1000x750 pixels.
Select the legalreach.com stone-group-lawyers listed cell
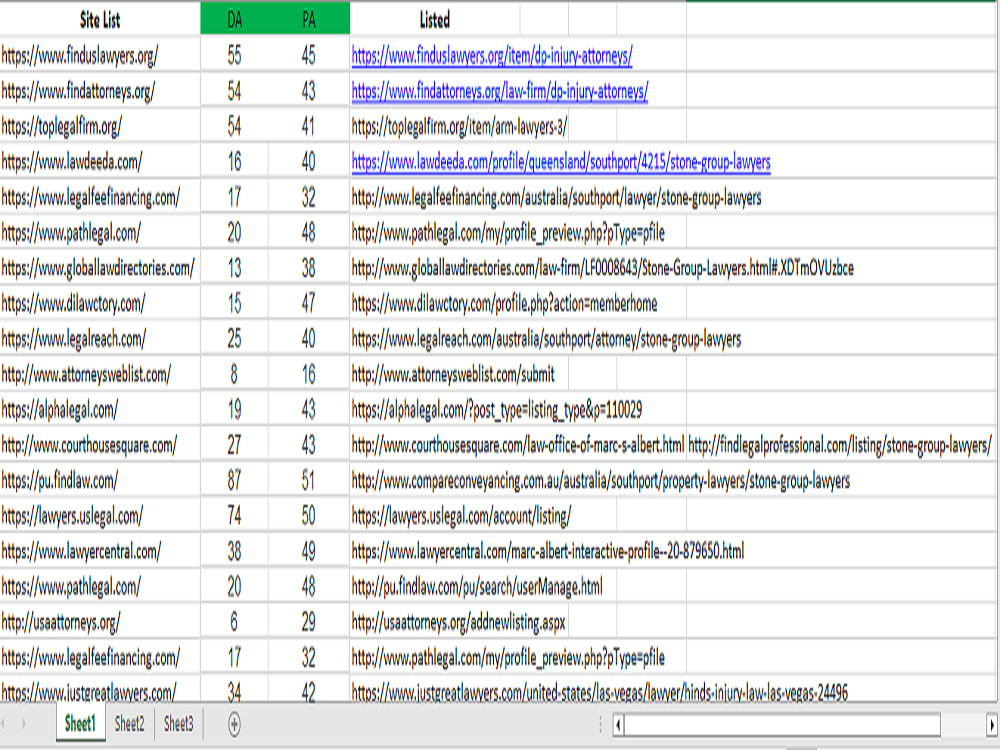(x=547, y=339)
